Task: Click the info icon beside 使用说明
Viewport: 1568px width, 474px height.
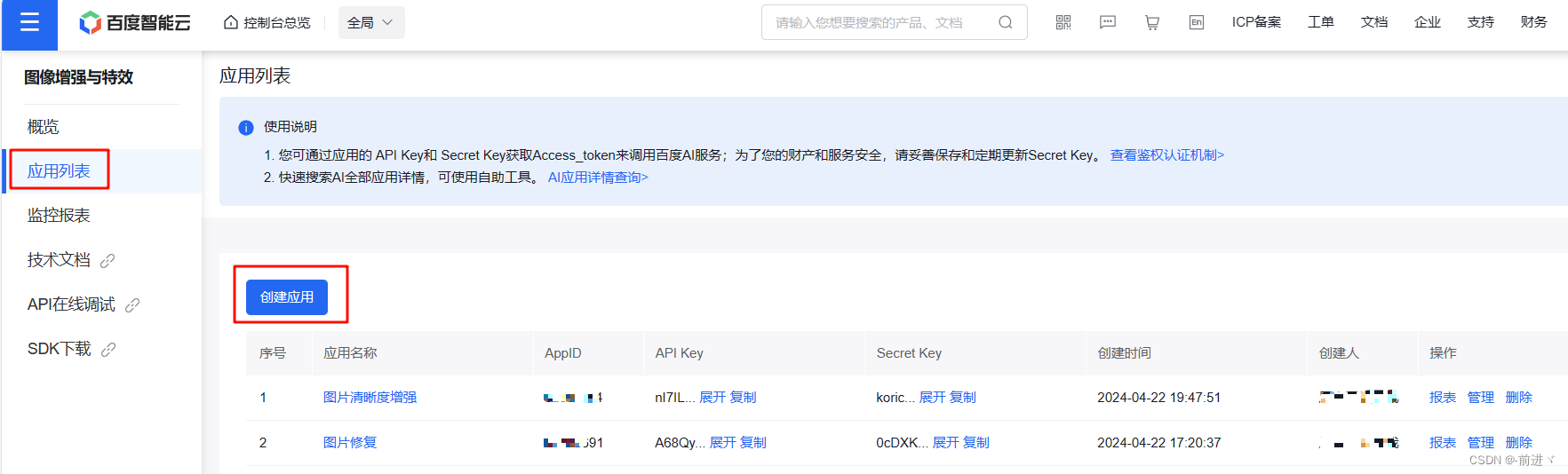Action: [x=246, y=128]
